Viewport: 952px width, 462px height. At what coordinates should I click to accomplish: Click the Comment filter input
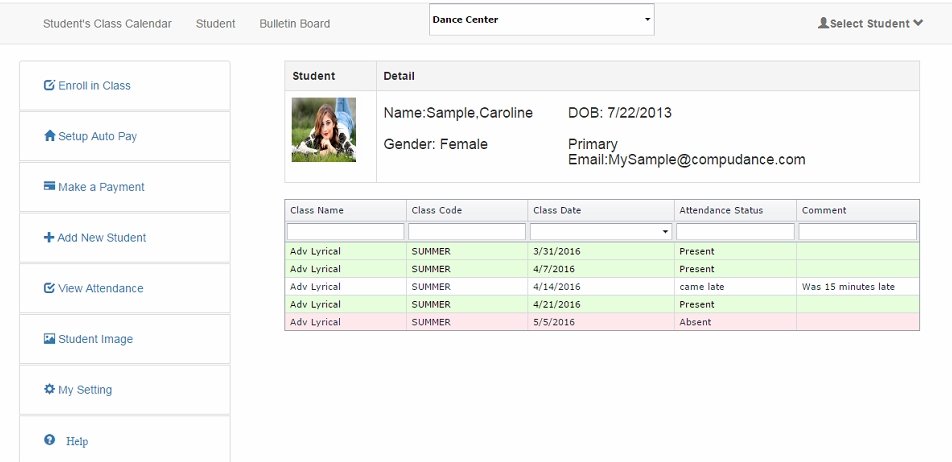coord(857,232)
